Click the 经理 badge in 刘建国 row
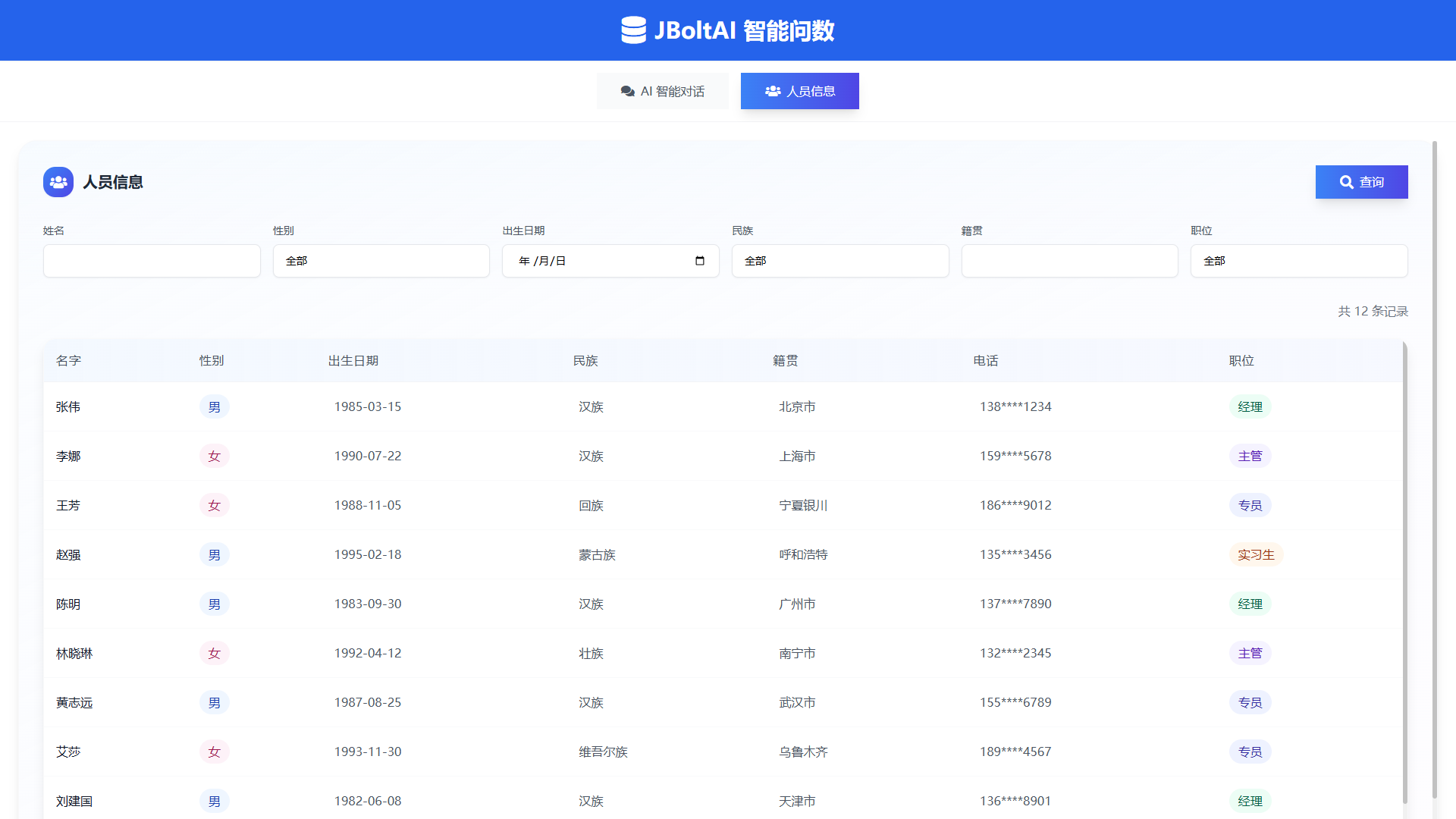The image size is (1456, 819). 1250,802
